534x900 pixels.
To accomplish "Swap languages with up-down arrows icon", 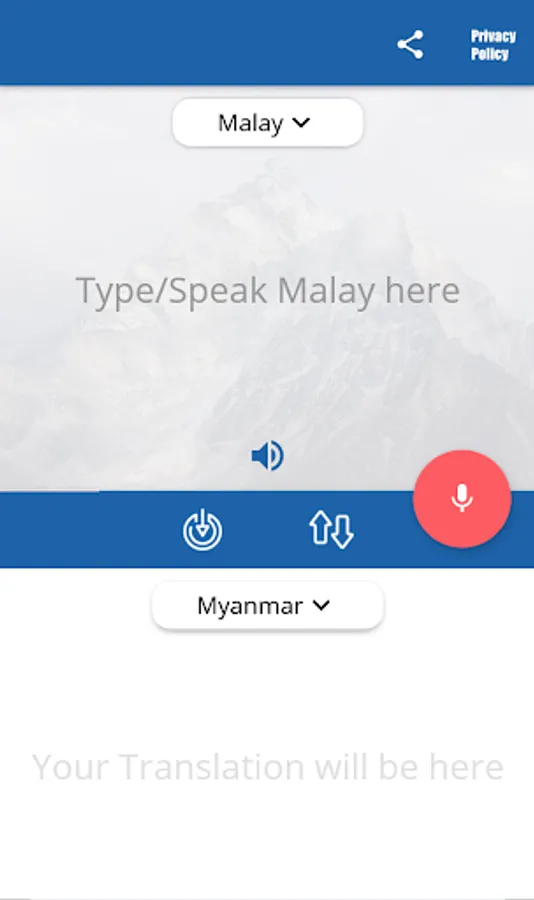I will point(331,529).
